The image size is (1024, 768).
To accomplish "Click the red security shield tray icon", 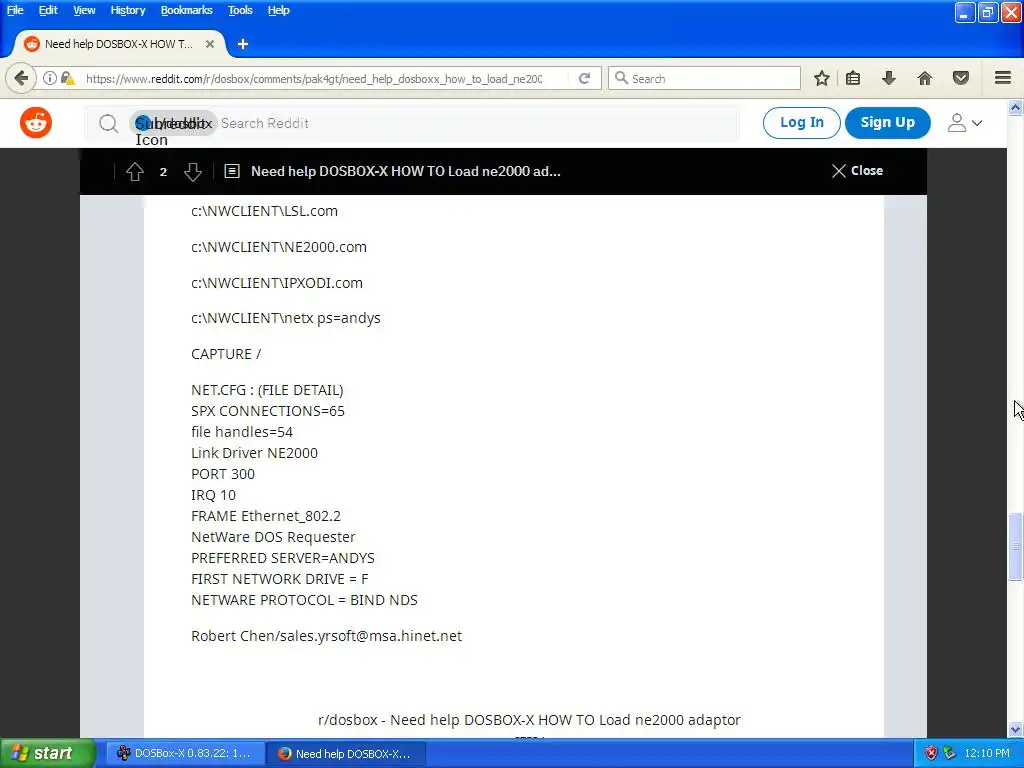I will coord(931,753).
